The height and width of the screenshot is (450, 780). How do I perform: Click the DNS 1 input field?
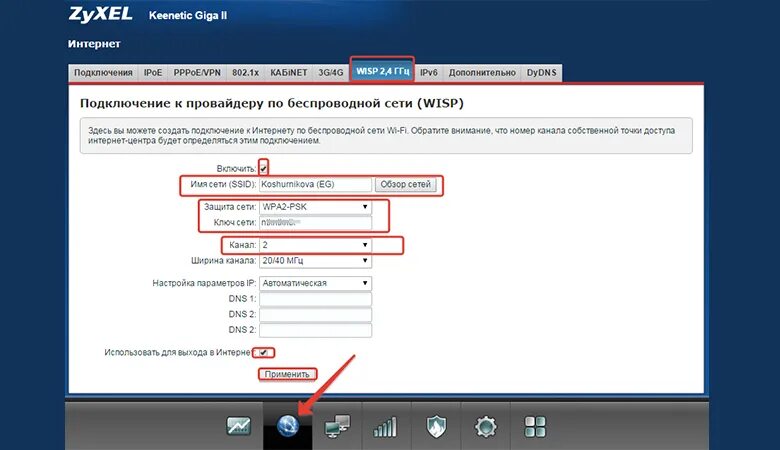pos(315,299)
